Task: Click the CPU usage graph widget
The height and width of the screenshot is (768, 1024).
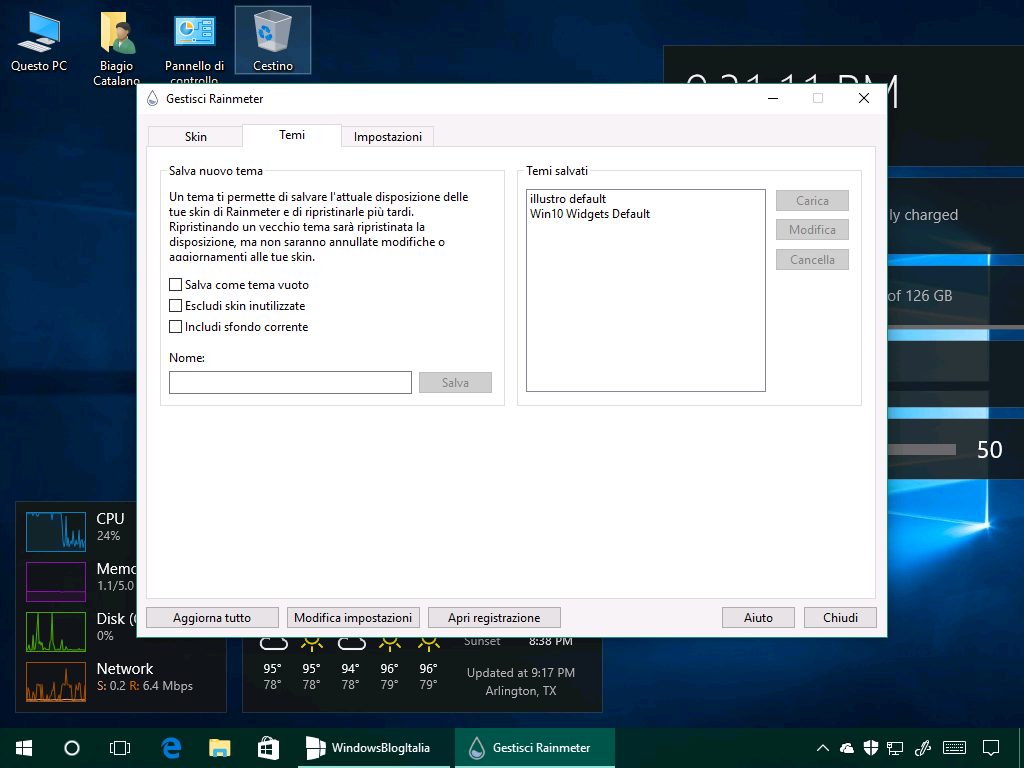Action: (56, 532)
